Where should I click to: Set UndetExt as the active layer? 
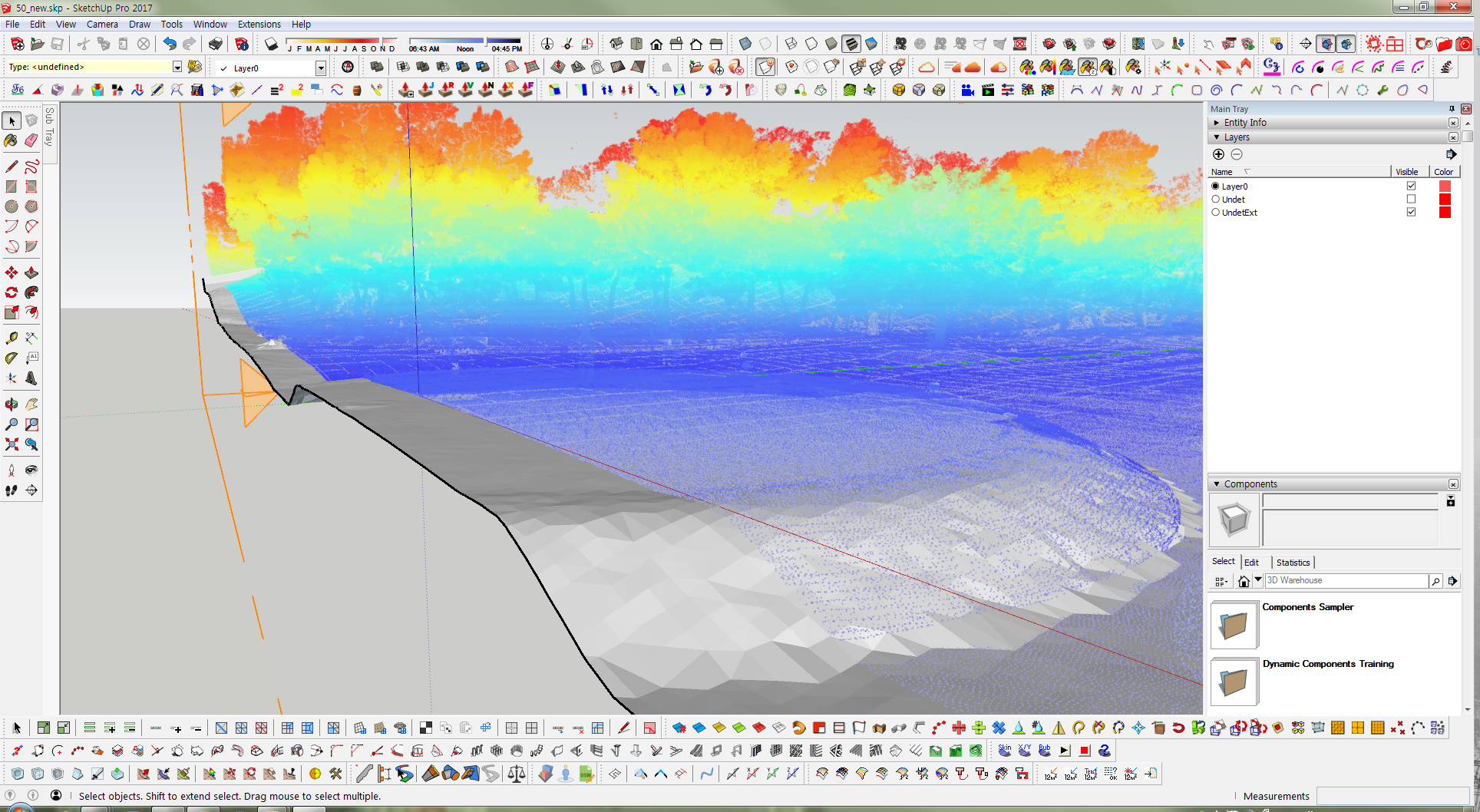tap(1215, 213)
